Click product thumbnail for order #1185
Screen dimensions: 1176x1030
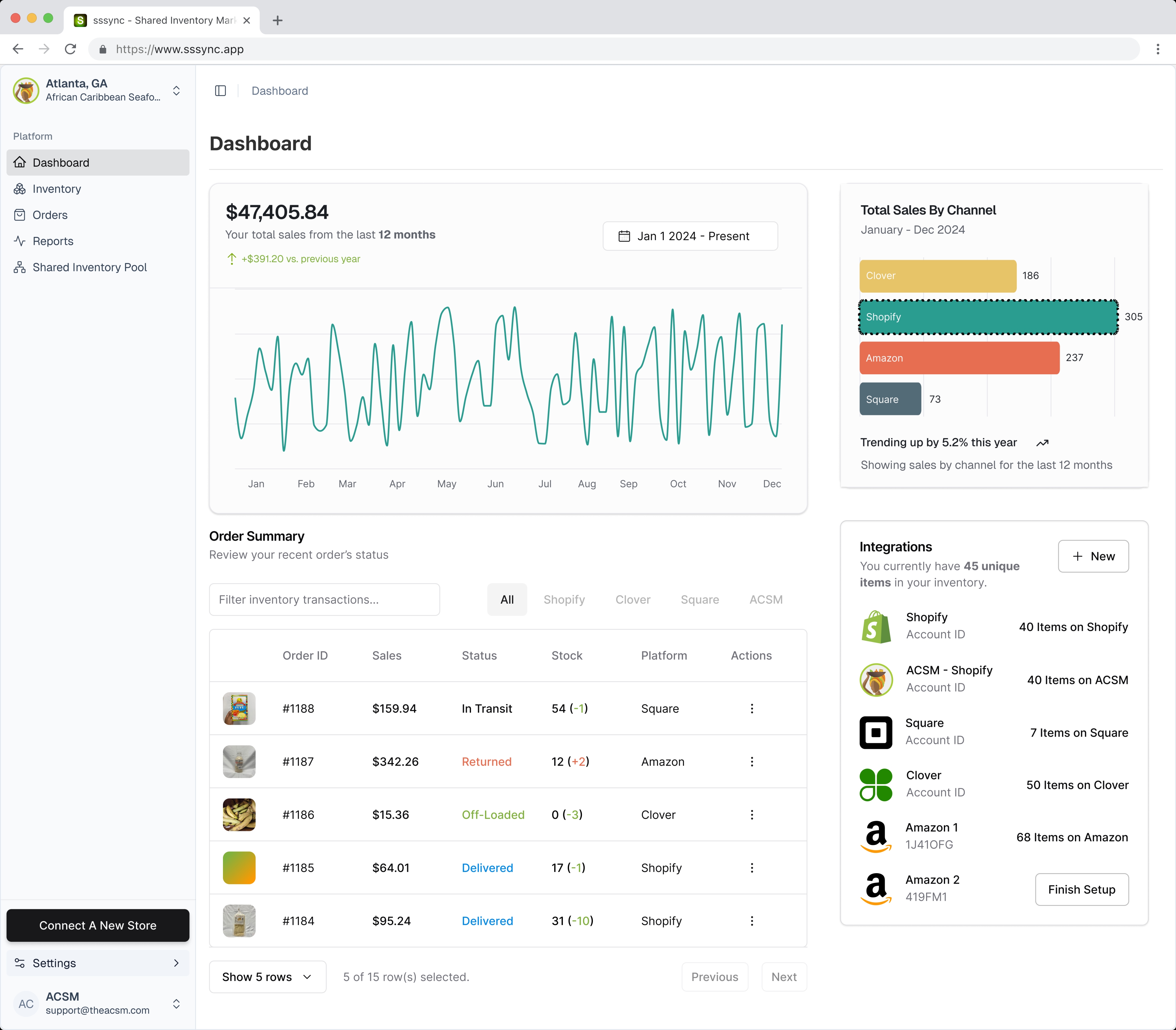click(239, 868)
